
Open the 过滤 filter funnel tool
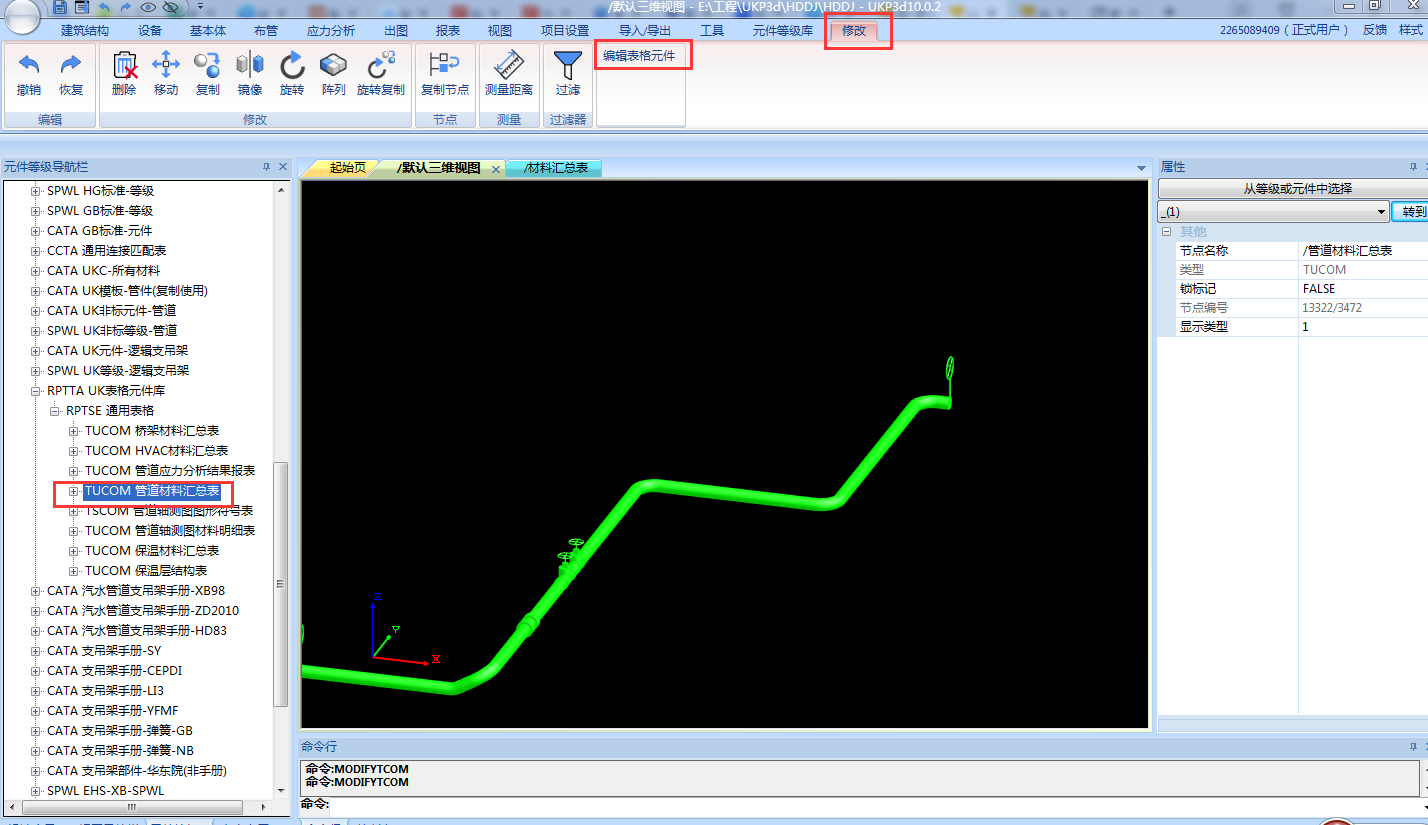pyautogui.click(x=568, y=67)
